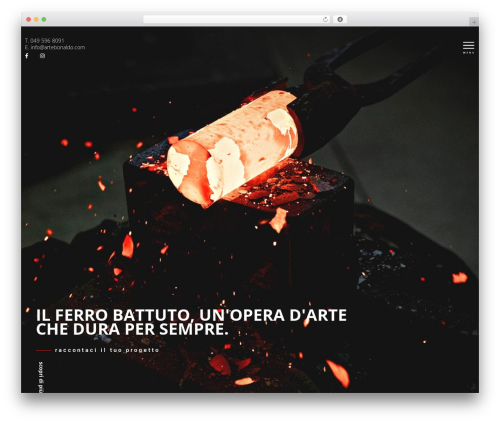Click the yellow minimize window dot
Viewport: 500px width, 423px height.
(36, 20)
